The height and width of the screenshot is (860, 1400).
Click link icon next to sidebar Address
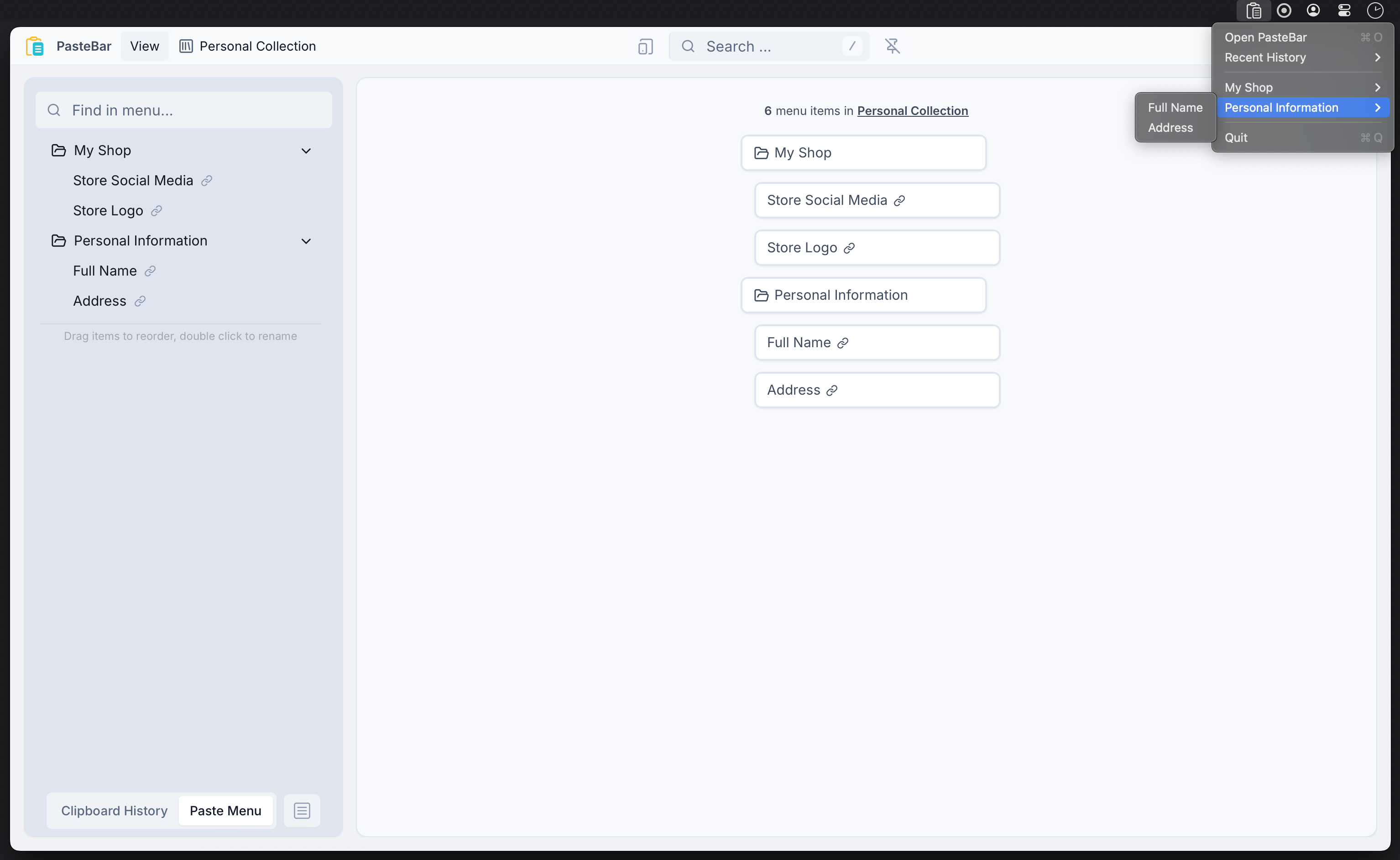click(140, 301)
